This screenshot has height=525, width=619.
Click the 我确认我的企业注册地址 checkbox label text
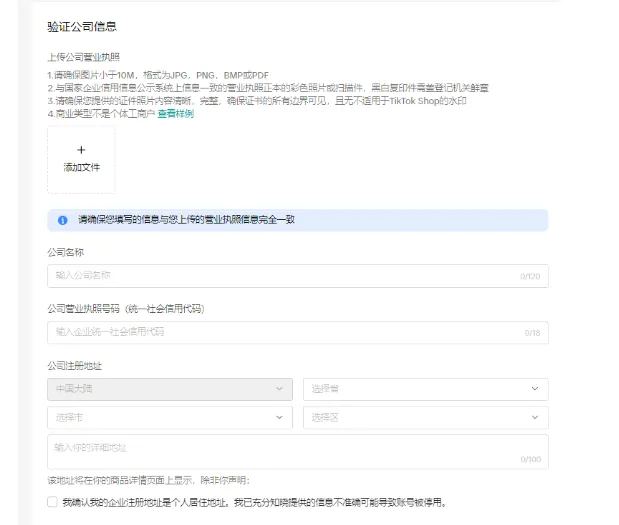tap(252, 502)
